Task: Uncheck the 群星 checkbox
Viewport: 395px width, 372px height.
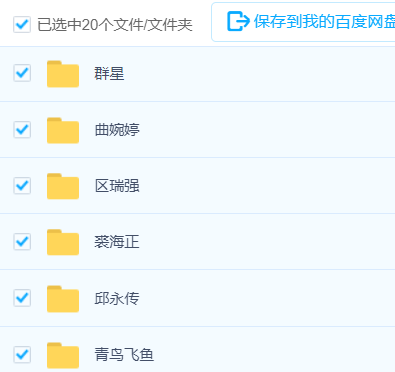Action: [x=22, y=73]
